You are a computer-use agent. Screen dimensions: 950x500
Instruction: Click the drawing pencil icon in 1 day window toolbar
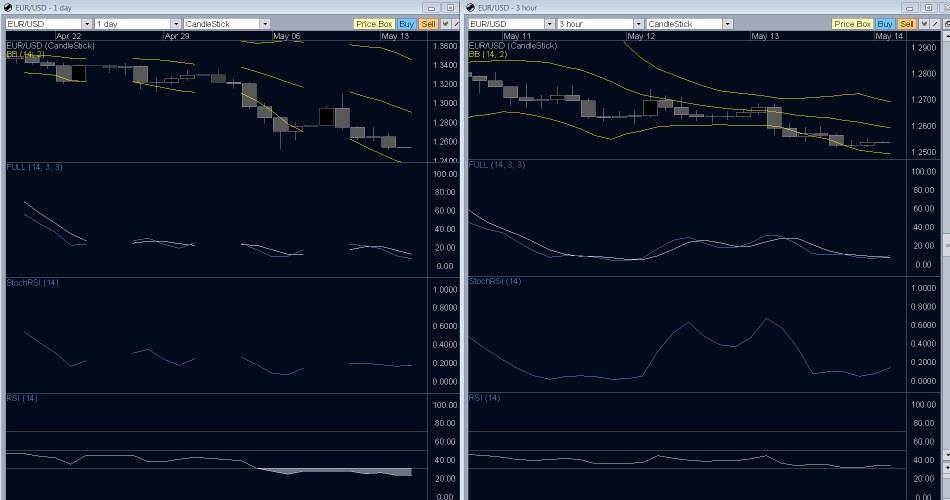coord(456,24)
